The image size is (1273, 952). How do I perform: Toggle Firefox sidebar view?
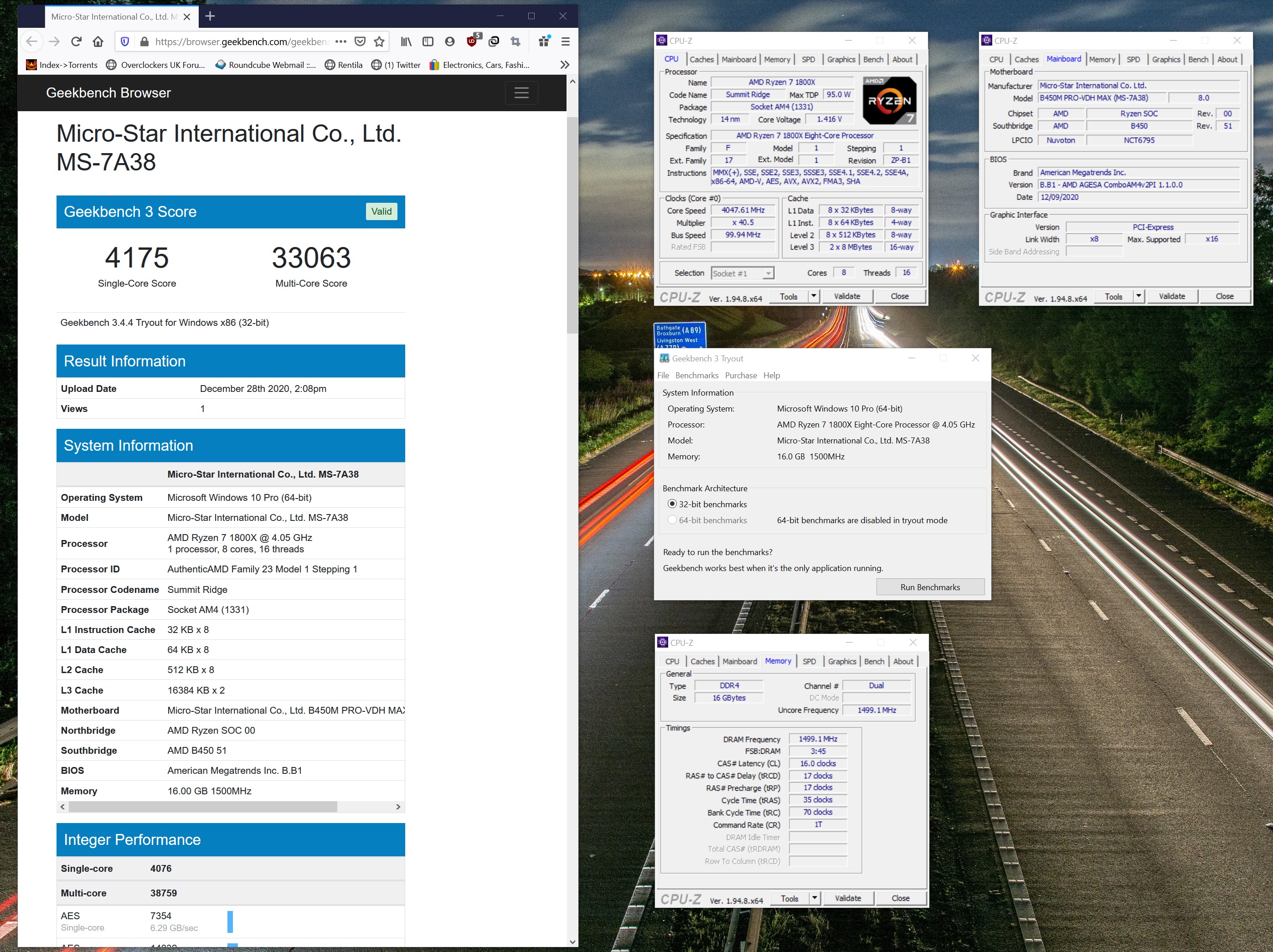[x=428, y=41]
